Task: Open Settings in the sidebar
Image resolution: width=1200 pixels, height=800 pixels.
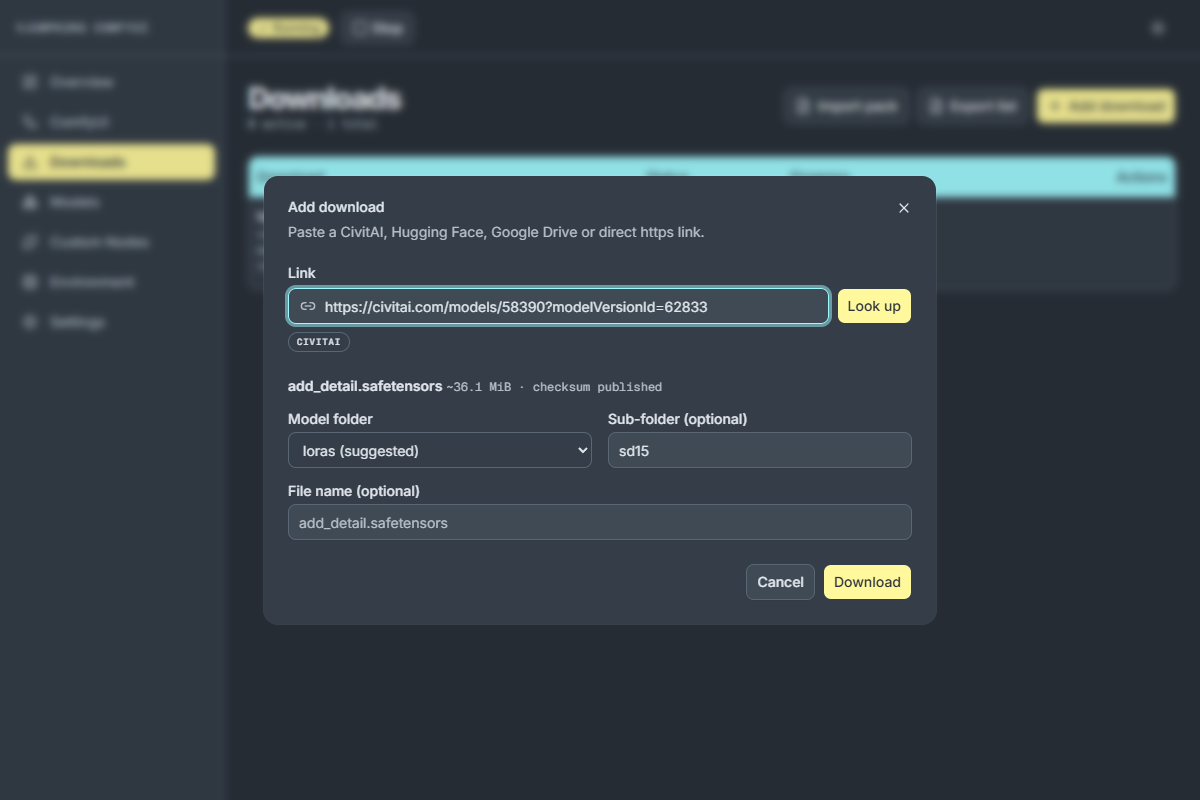Action: click(112, 322)
